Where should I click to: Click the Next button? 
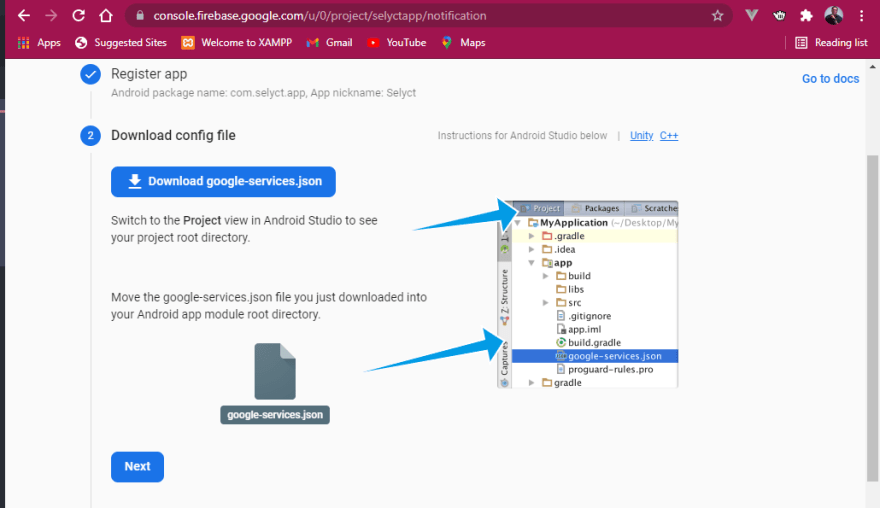pyautogui.click(x=138, y=466)
